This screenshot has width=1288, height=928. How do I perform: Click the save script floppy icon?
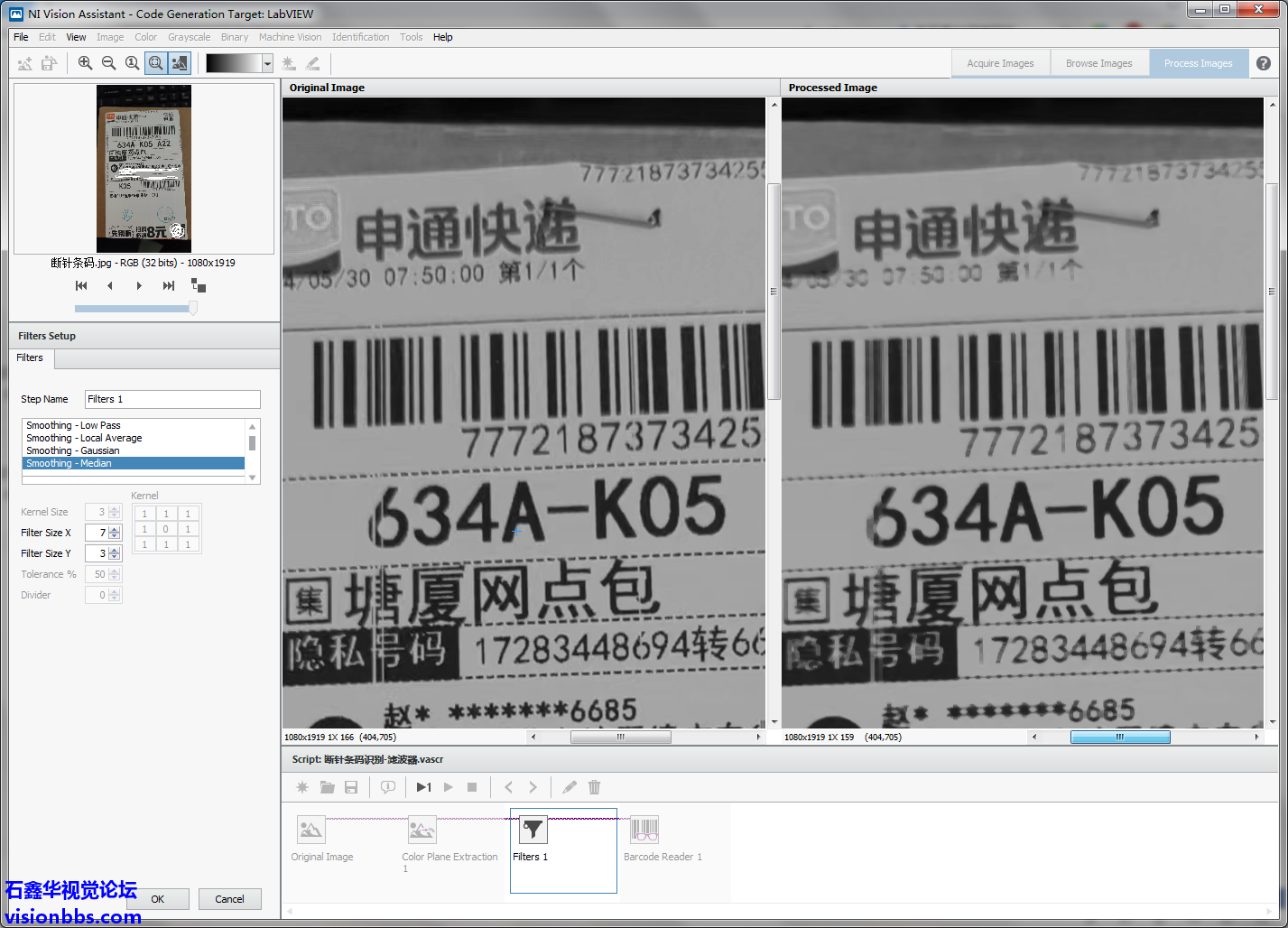351,787
